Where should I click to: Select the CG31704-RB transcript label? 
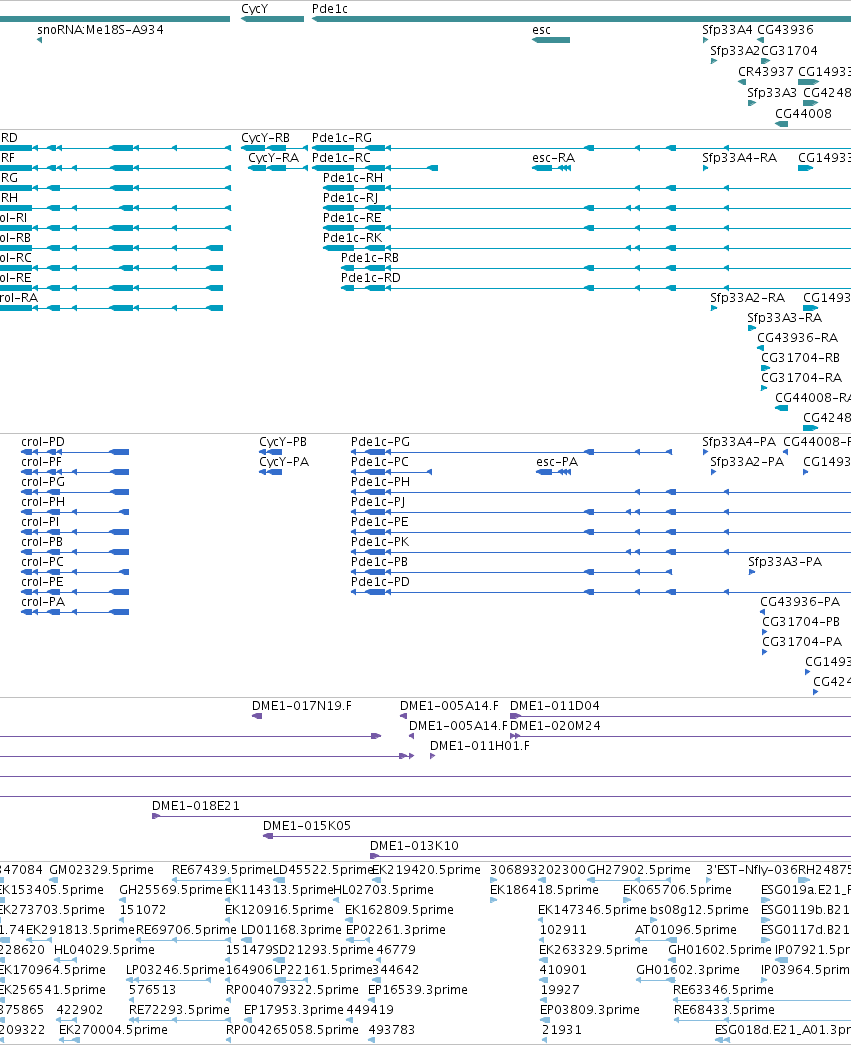pyautogui.click(x=800, y=357)
